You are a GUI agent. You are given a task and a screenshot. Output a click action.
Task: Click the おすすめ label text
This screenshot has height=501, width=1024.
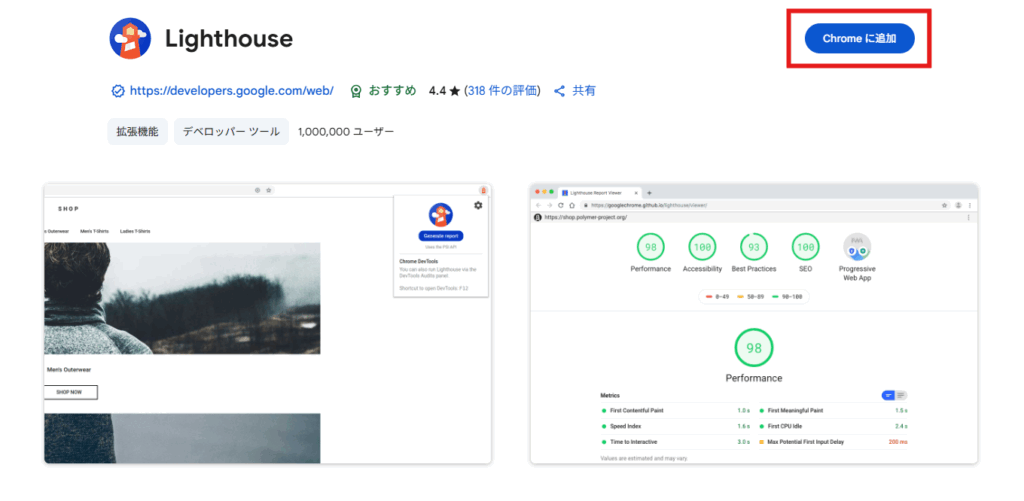coord(392,91)
